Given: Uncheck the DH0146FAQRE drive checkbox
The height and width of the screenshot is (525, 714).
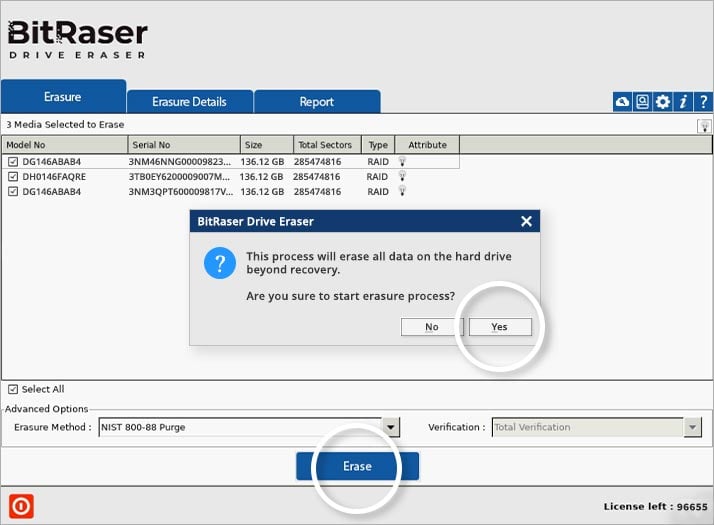Looking at the screenshot, I should coord(13,177).
